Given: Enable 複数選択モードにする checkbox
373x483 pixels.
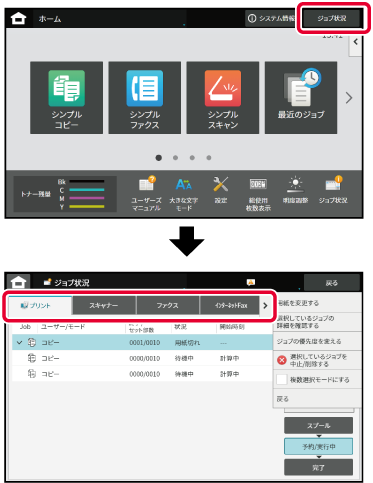Looking at the screenshot, I should 282,379.
